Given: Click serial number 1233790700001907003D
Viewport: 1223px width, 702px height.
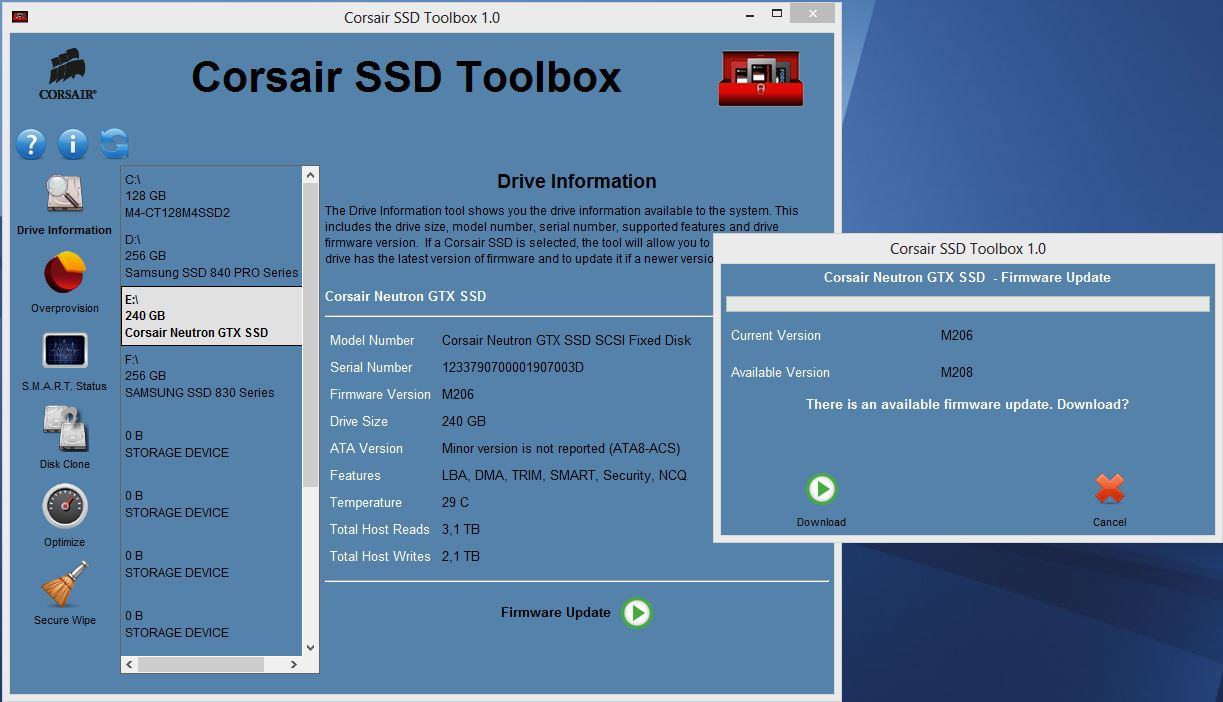Looking at the screenshot, I should 513,367.
